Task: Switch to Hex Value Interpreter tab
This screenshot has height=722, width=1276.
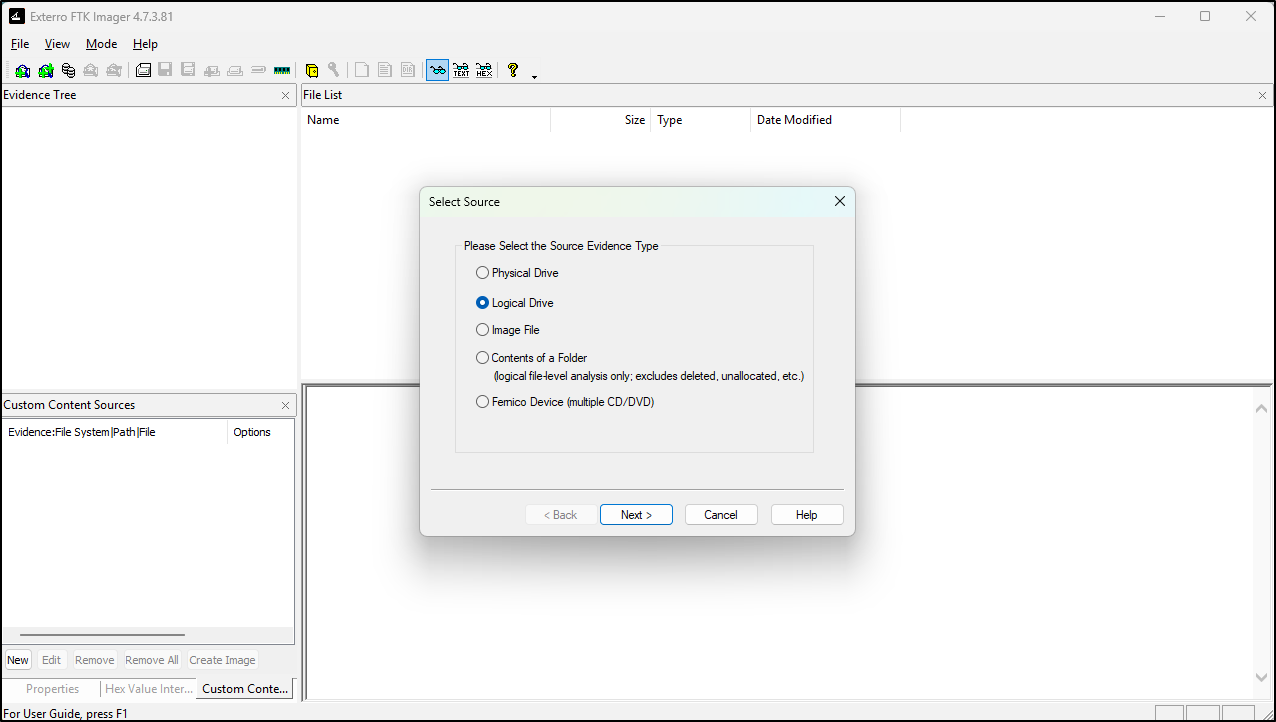Action: tap(149, 689)
